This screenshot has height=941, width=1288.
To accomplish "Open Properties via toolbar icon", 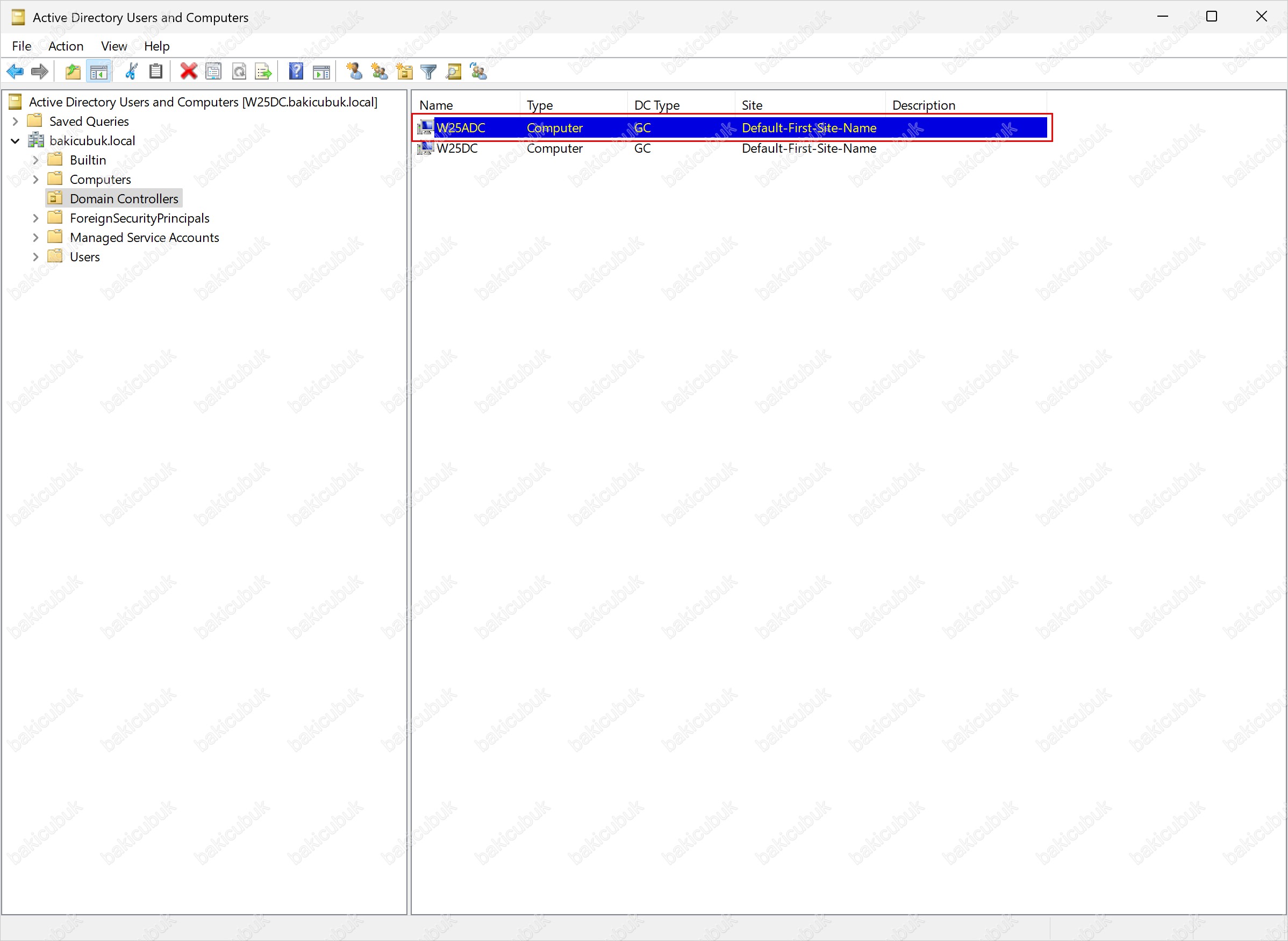I will point(213,72).
